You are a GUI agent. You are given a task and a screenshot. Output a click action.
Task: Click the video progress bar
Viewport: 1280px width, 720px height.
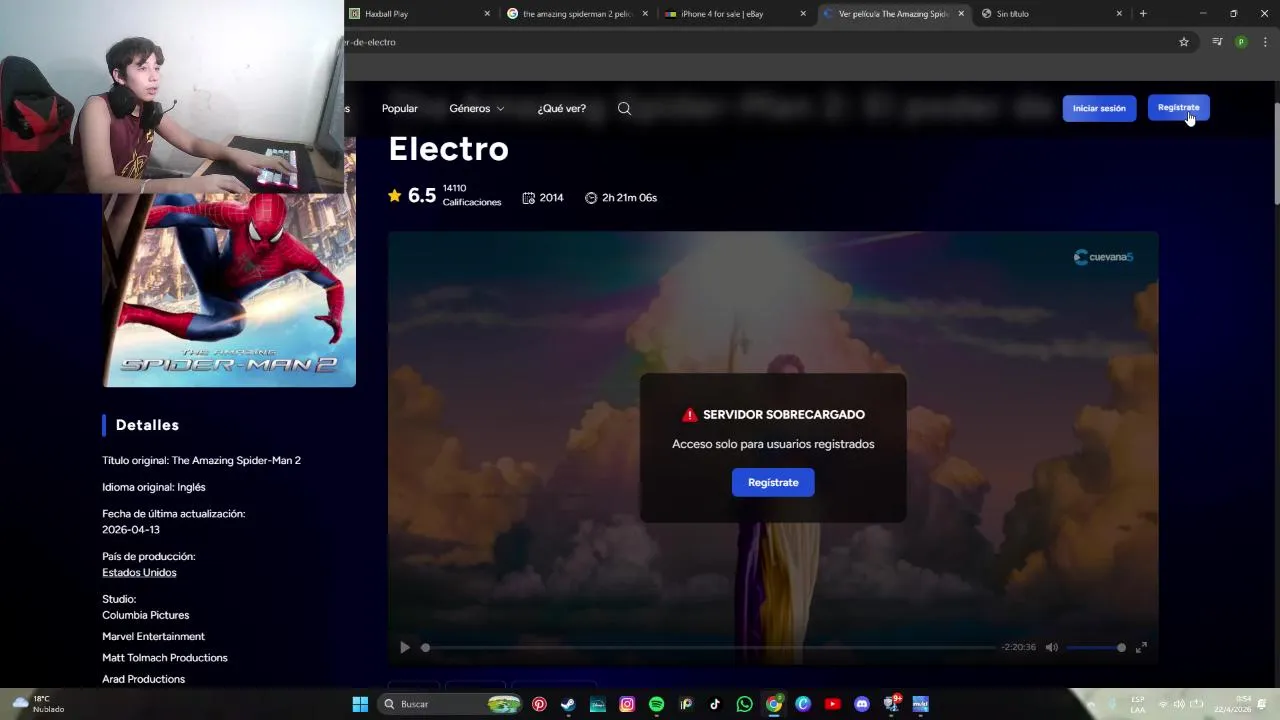coord(710,648)
